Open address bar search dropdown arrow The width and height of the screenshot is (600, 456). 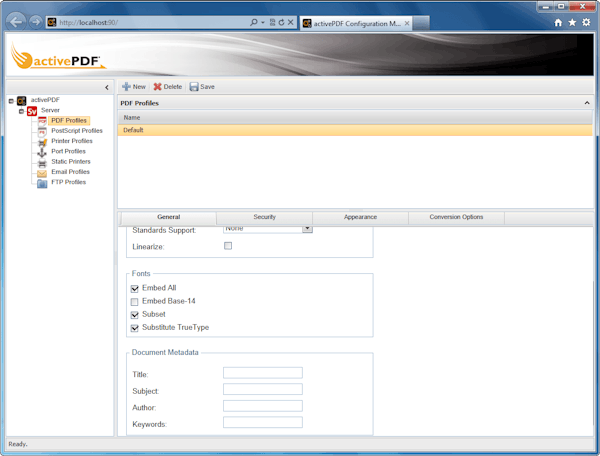[x=263, y=23]
